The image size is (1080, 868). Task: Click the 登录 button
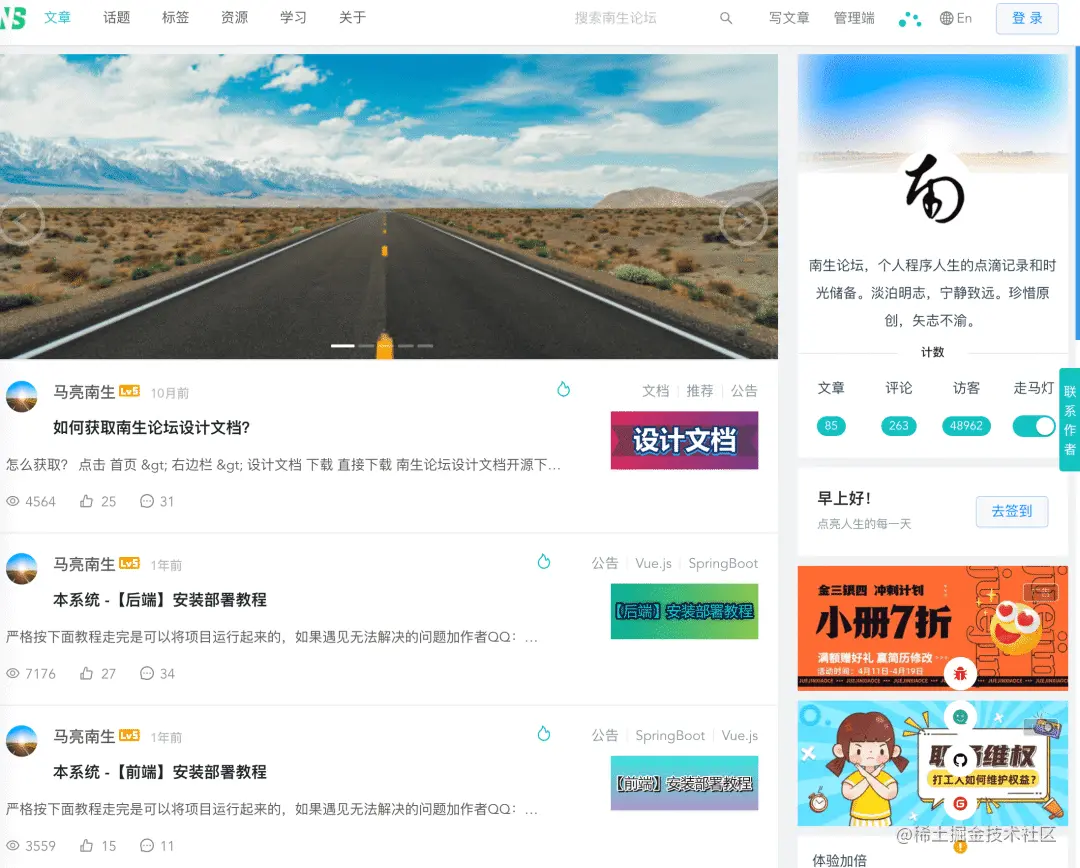point(1026,18)
